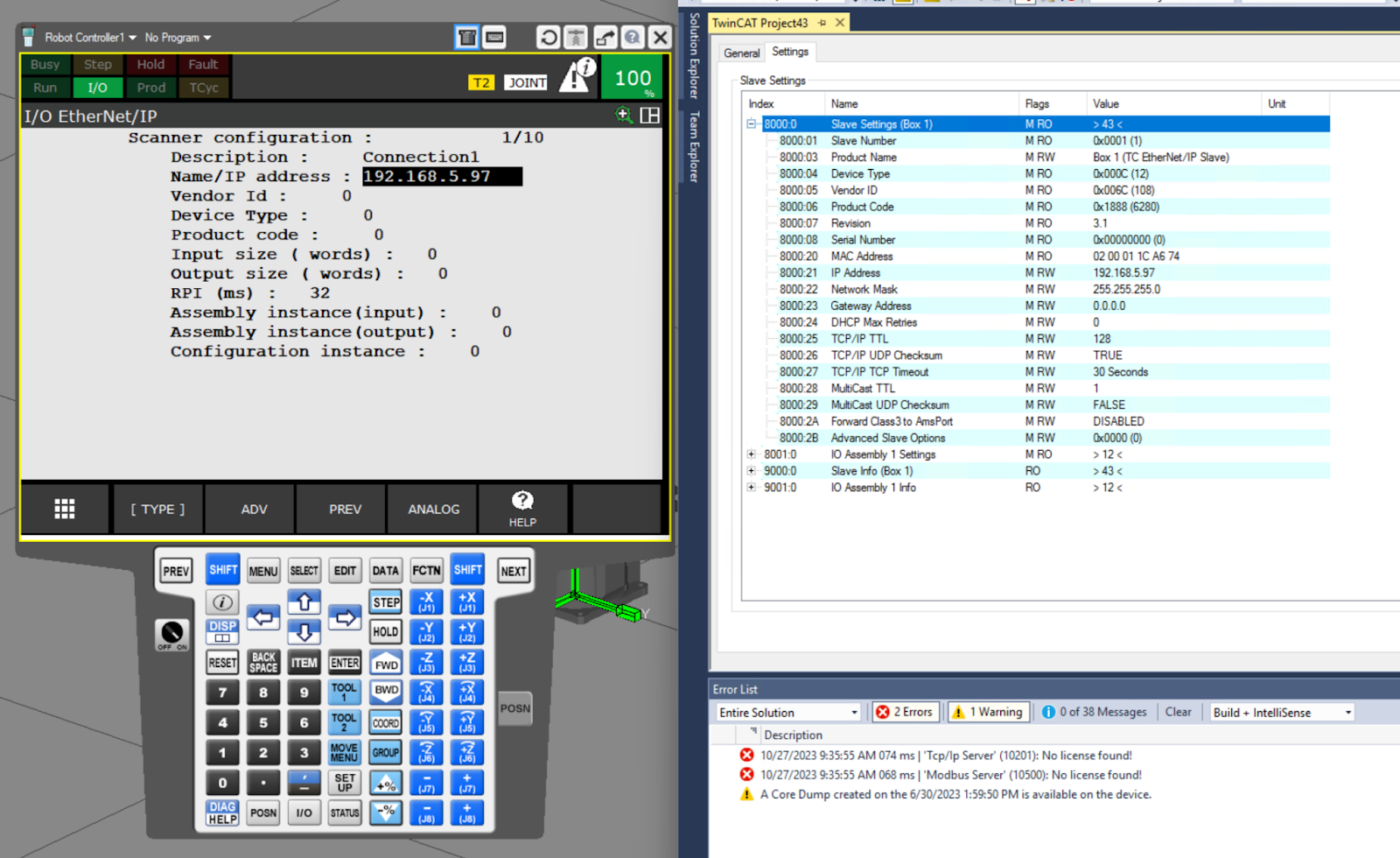
Task: Toggle the HOLD key on keypad
Action: click(x=386, y=631)
